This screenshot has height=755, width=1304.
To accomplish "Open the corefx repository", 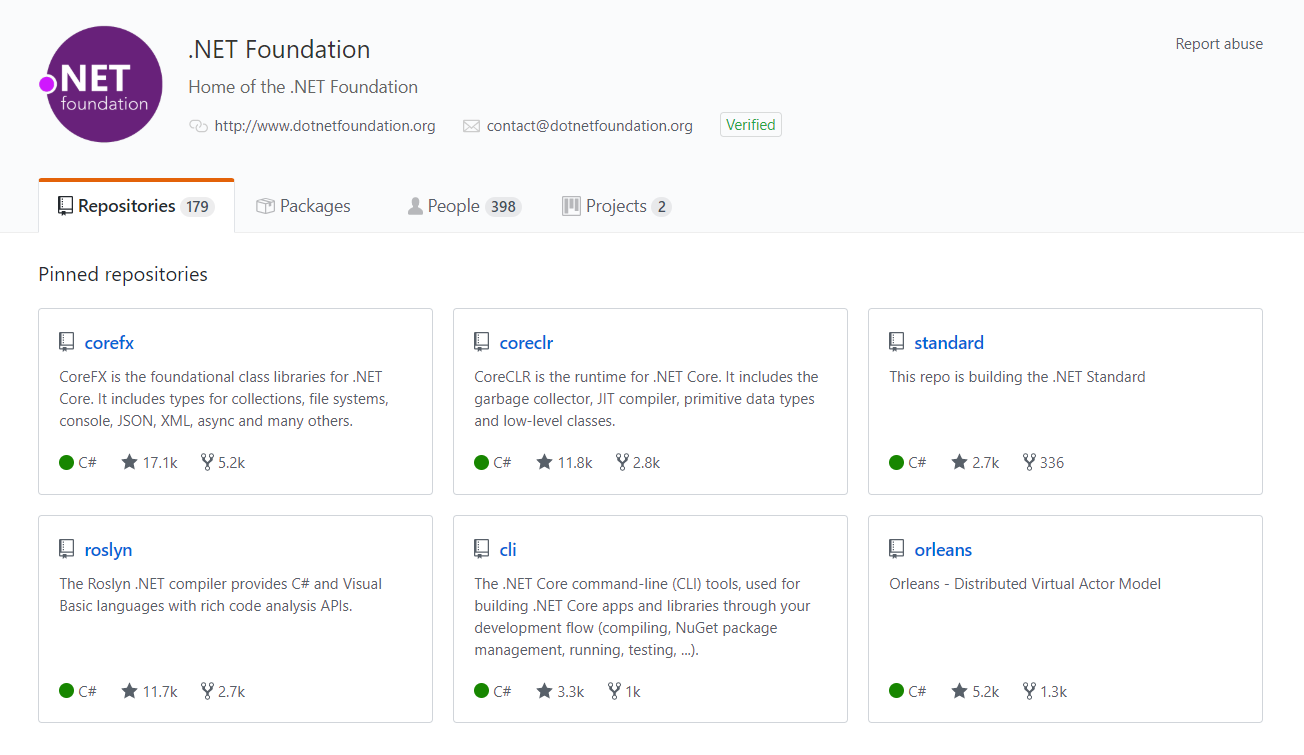I will point(109,343).
